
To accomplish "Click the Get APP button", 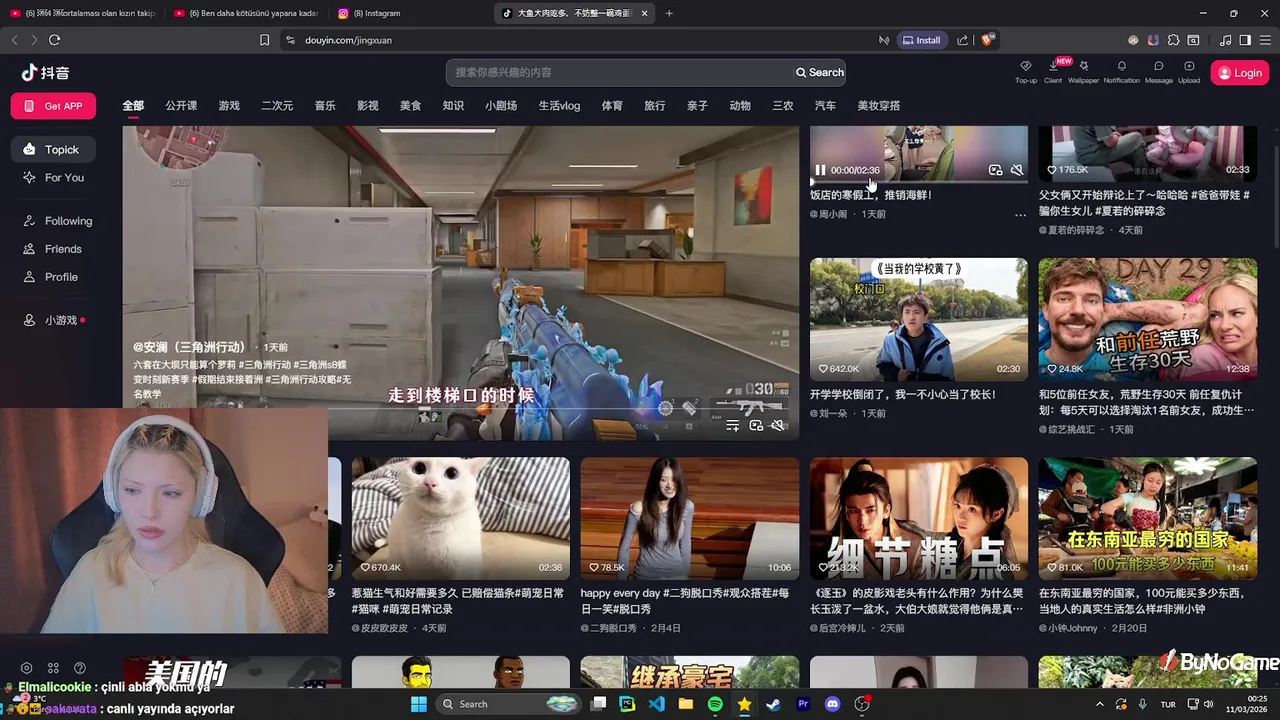I will pyautogui.click(x=53, y=106).
